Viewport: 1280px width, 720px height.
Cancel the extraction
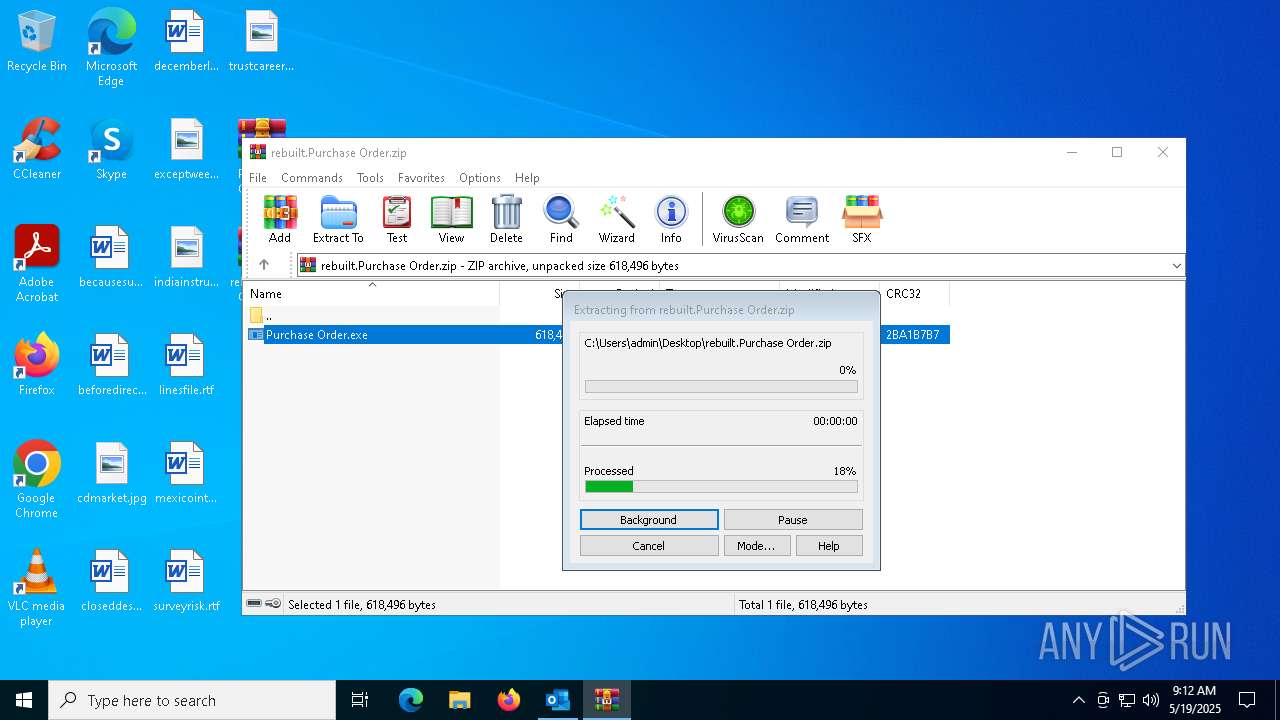coord(649,546)
